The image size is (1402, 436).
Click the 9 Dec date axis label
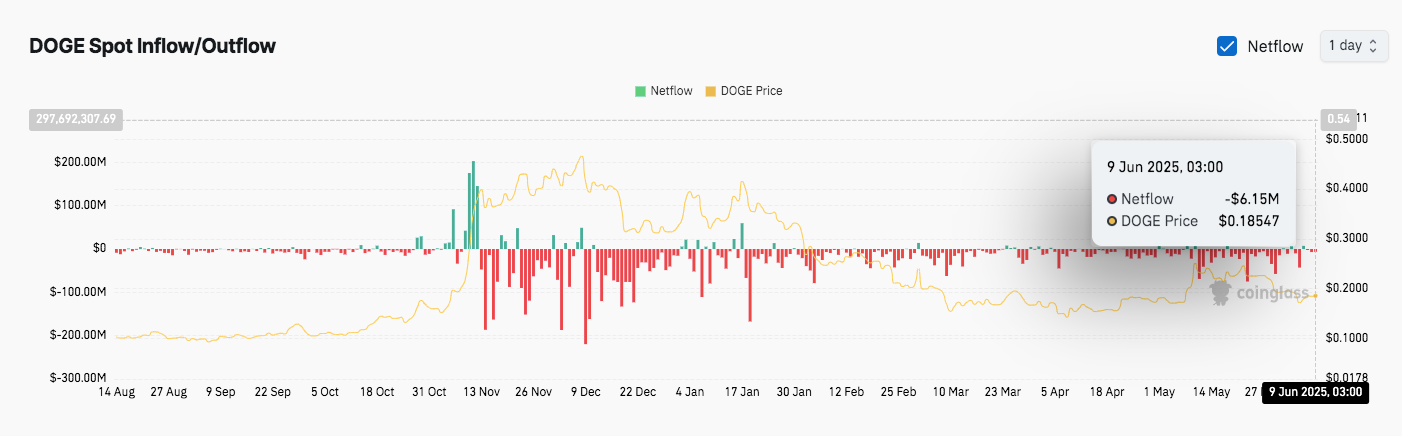point(586,391)
